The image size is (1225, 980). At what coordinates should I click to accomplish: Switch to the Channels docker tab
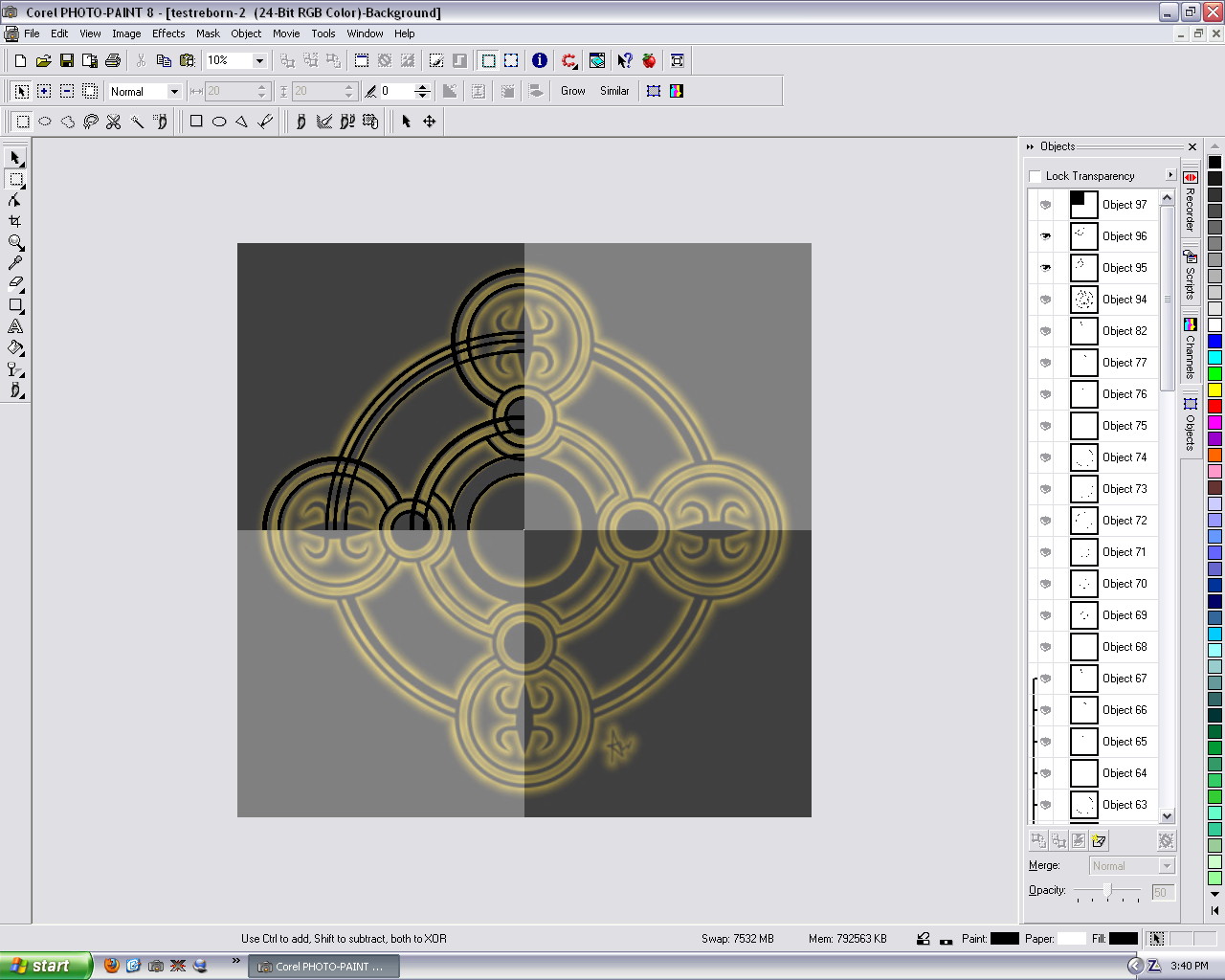pos(1190,349)
